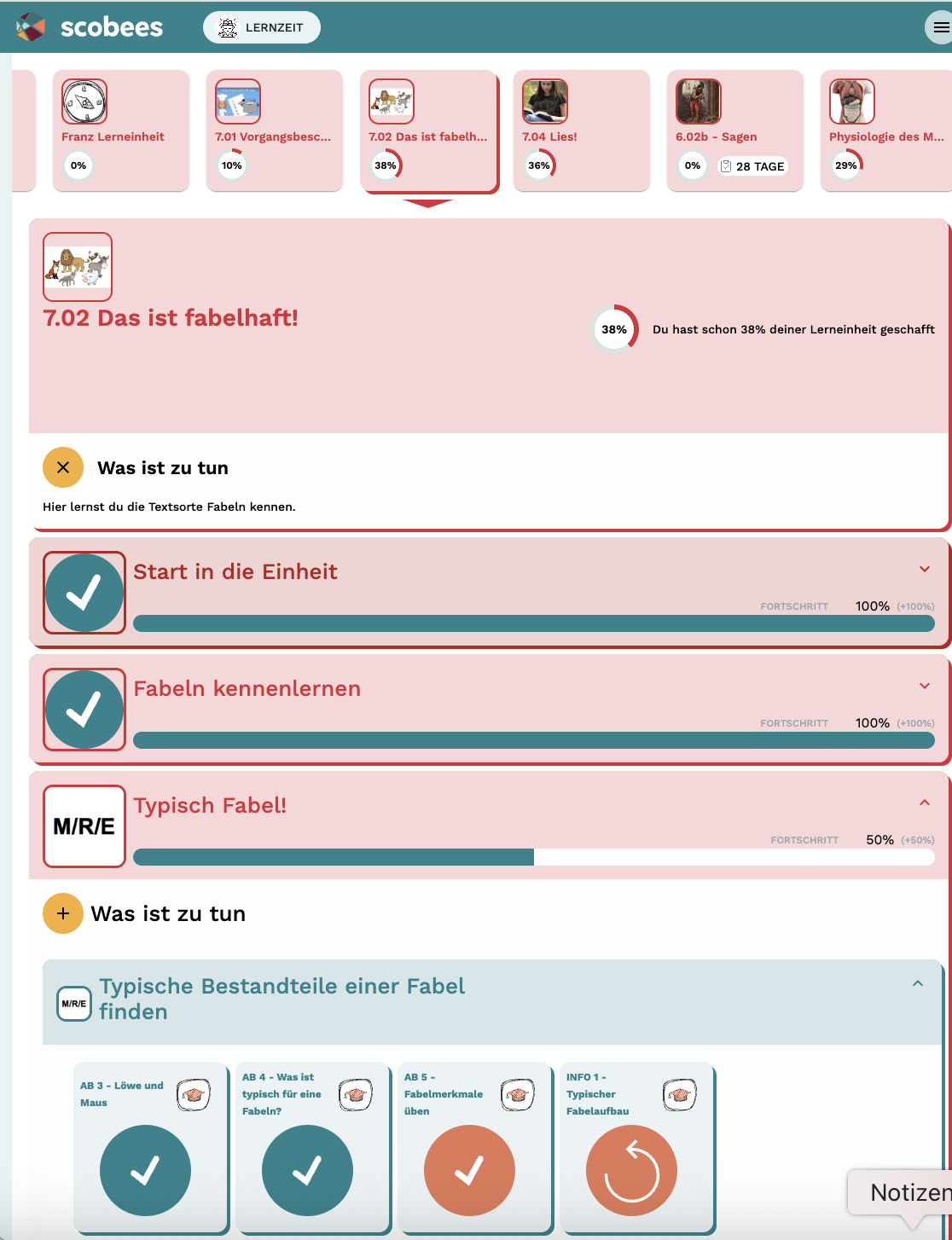Click the M/R/E icon of Typisch Fabel!
This screenshot has width=952, height=1240.
point(84,826)
